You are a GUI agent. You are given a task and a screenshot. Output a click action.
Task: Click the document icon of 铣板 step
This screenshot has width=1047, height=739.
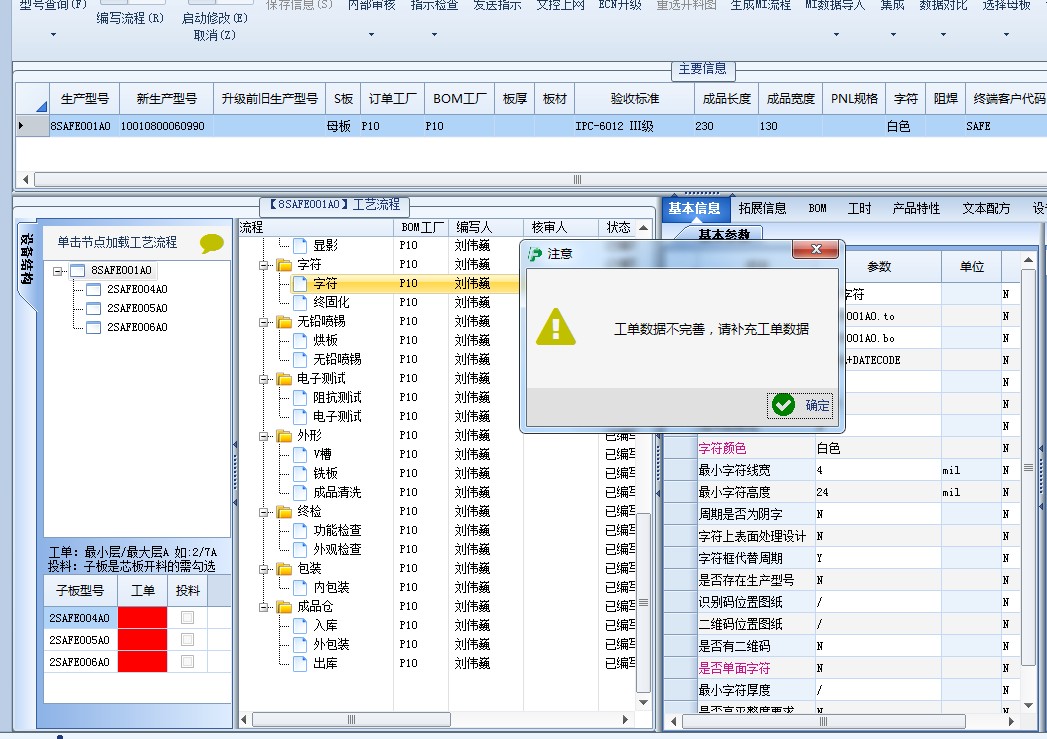pyautogui.click(x=300, y=473)
